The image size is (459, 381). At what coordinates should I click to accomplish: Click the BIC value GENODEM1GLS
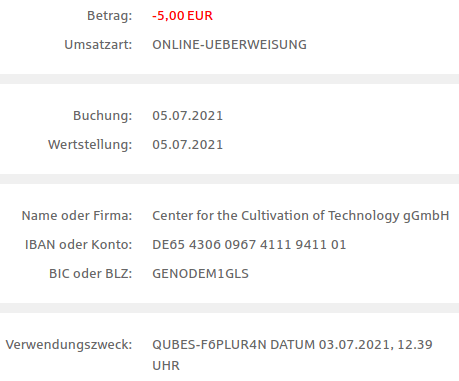(x=200, y=274)
